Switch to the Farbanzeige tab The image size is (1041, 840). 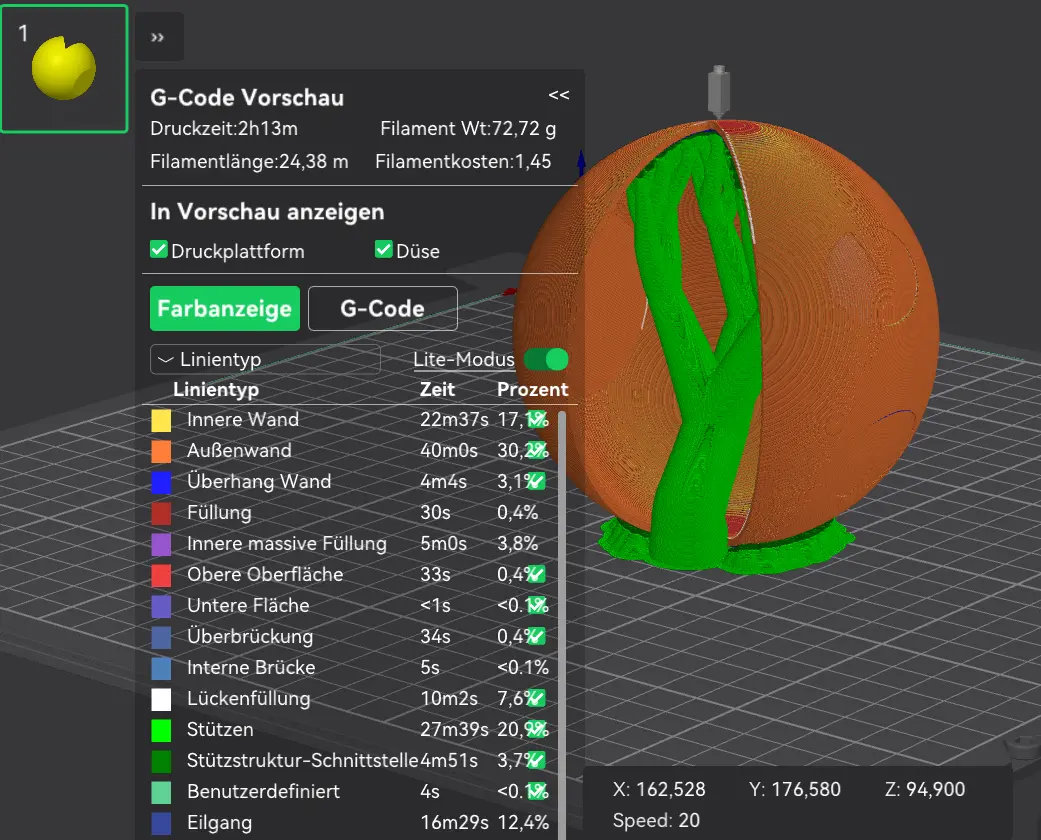(x=224, y=308)
